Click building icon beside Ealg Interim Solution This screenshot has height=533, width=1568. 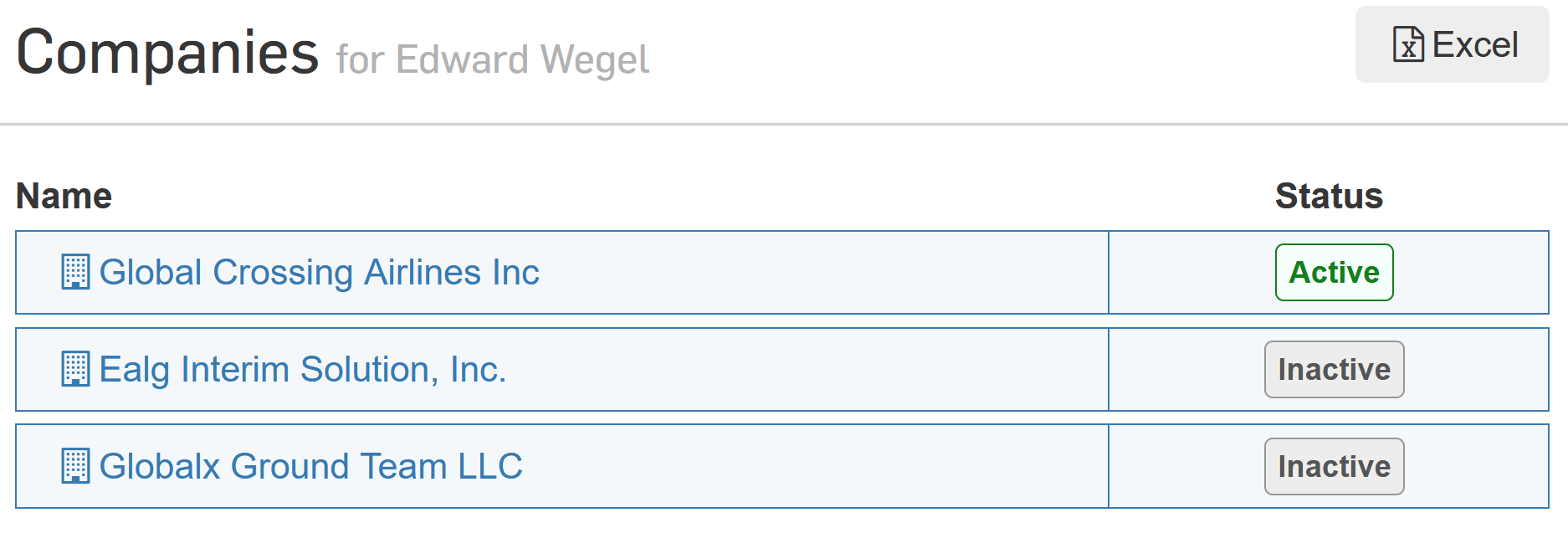(x=75, y=370)
